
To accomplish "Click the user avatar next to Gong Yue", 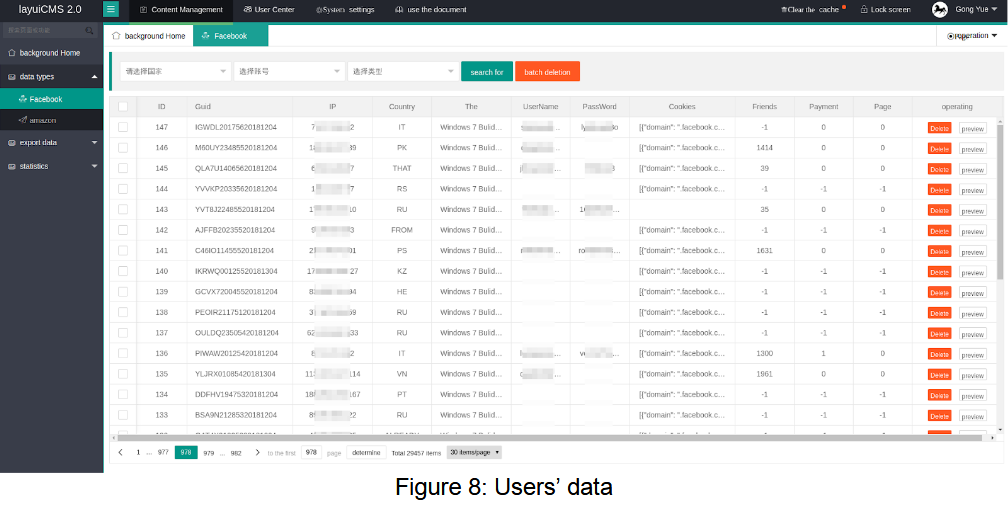I will [939, 10].
